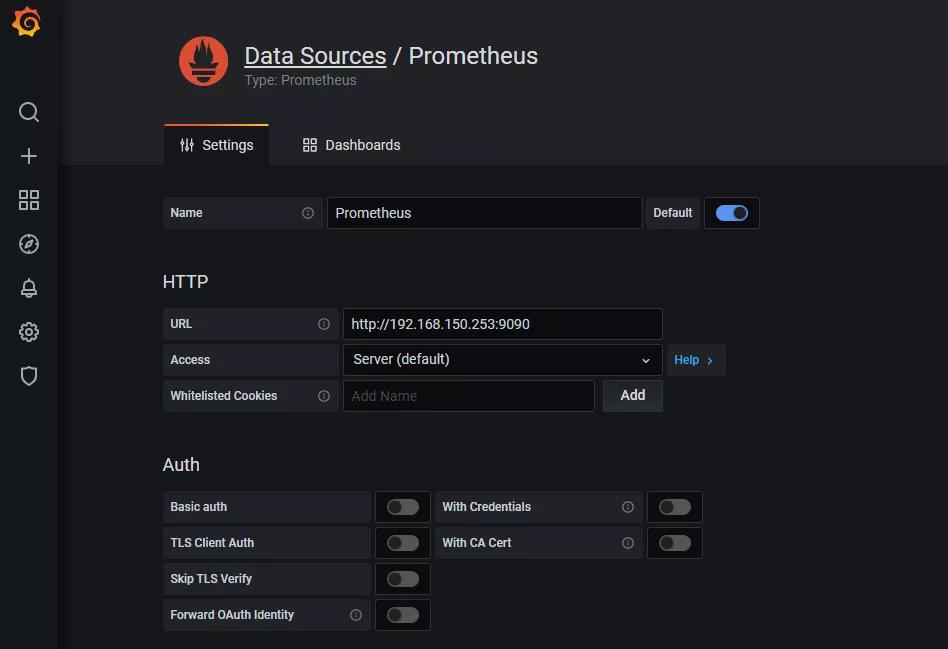Turn on the TLS Client Auth toggle
This screenshot has width=948, height=649.
403,543
